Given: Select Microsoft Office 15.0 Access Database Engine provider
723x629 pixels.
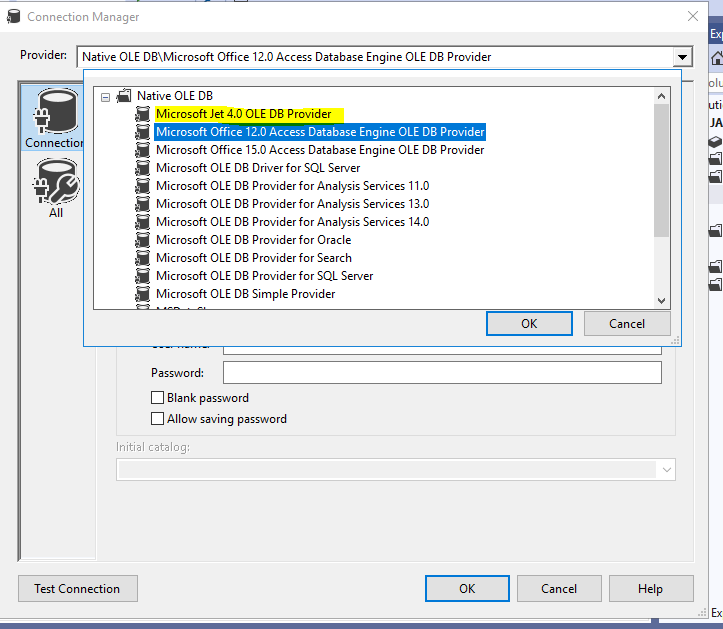Looking at the screenshot, I should 320,150.
